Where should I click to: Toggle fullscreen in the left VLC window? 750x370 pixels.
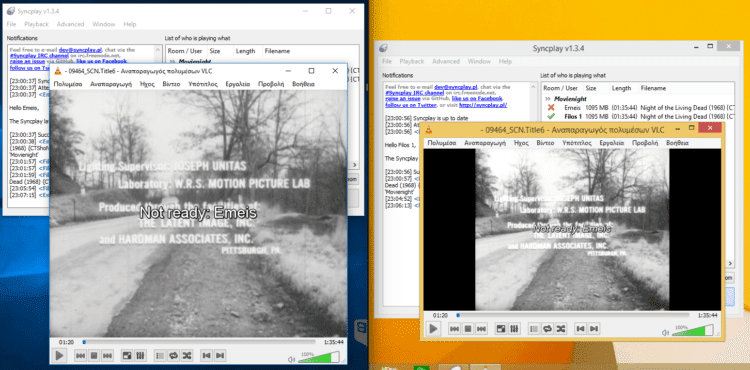(x=127, y=356)
